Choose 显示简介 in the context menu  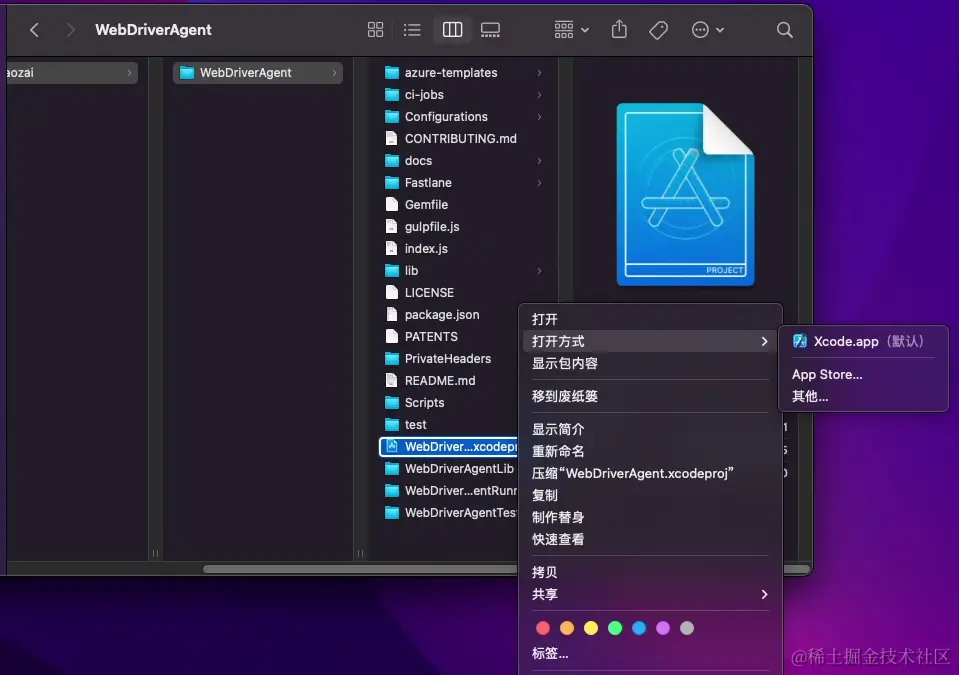click(650, 429)
